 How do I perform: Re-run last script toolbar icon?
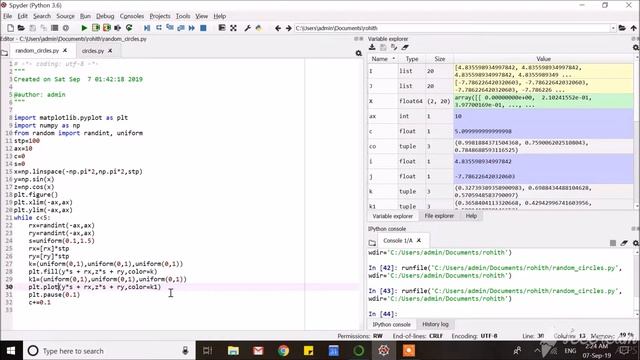pyautogui.click(x=129, y=28)
